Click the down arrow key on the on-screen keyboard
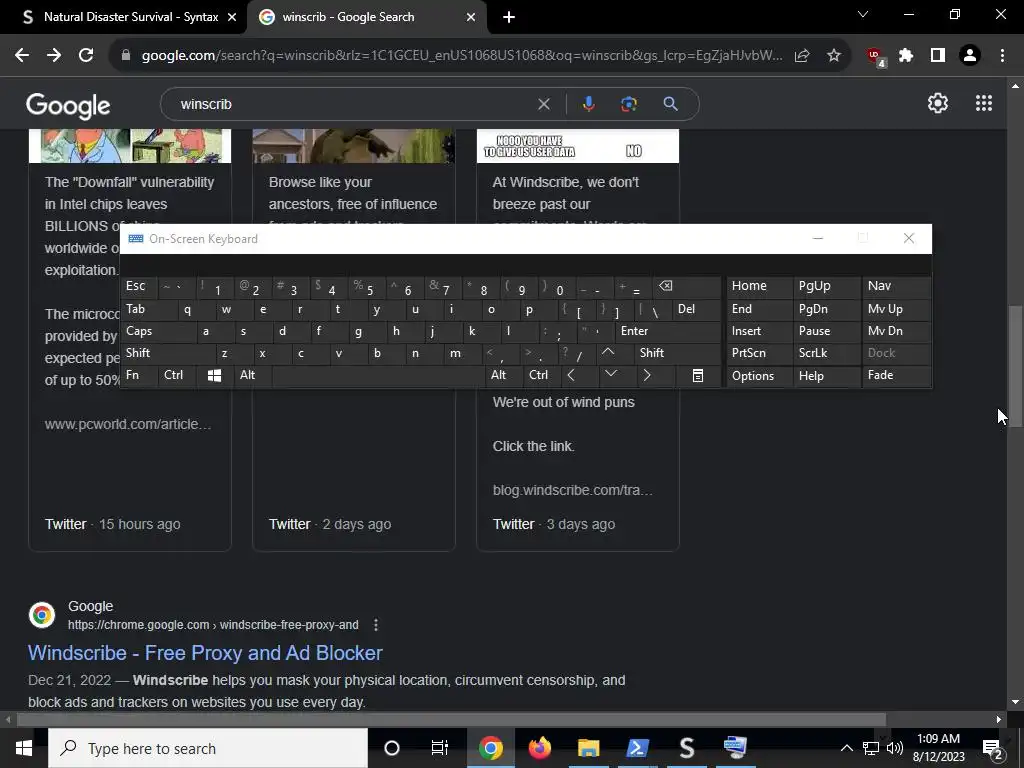The height and width of the screenshot is (768, 1024). 611,374
